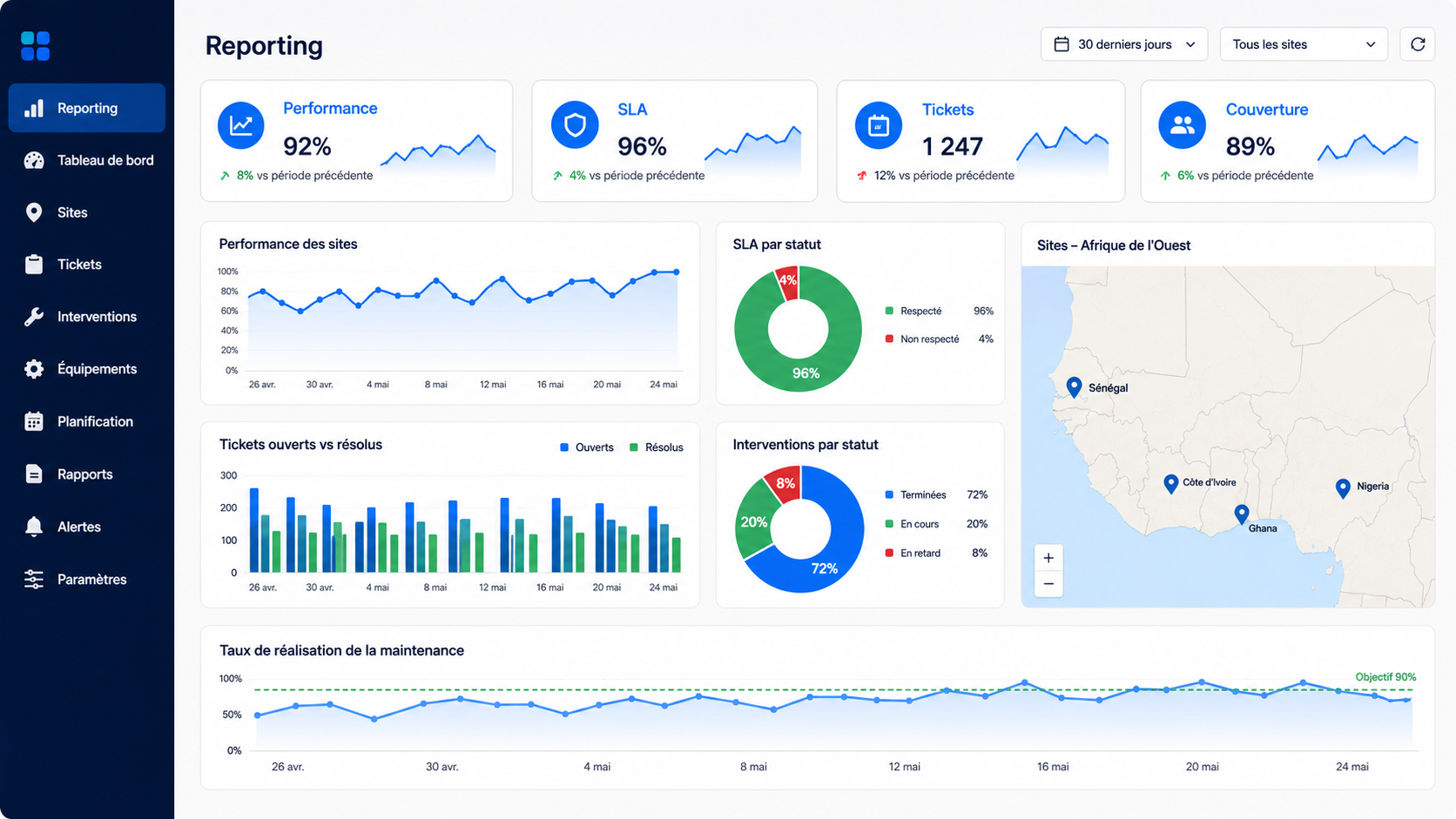
Task: Click the Couverture card title
Action: 1267,110
